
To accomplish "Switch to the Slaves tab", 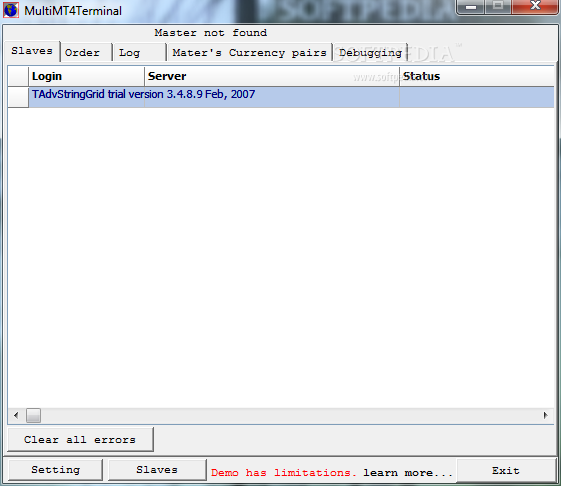I will (x=32, y=51).
